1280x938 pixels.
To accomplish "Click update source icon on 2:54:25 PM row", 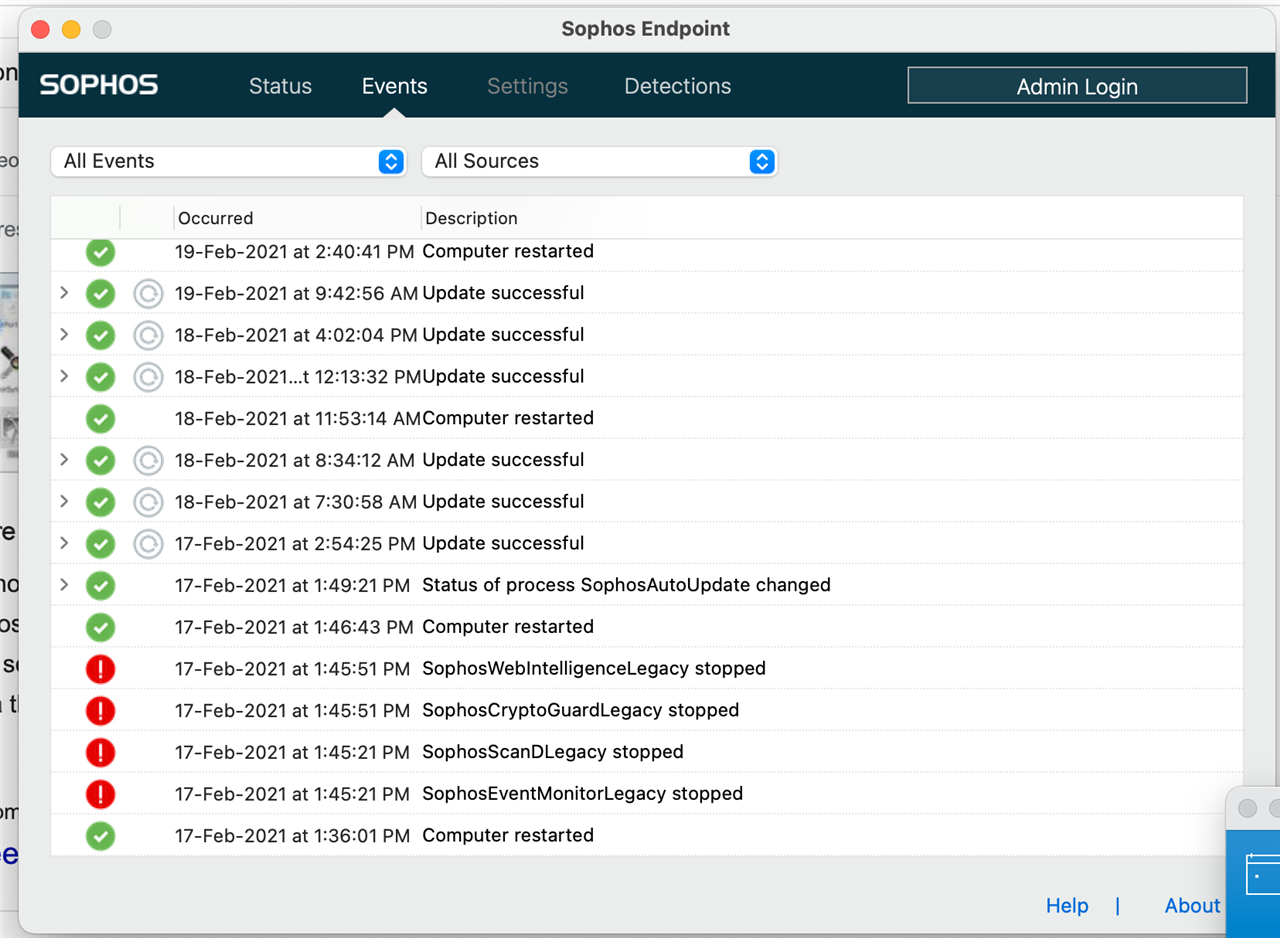I will click(148, 544).
